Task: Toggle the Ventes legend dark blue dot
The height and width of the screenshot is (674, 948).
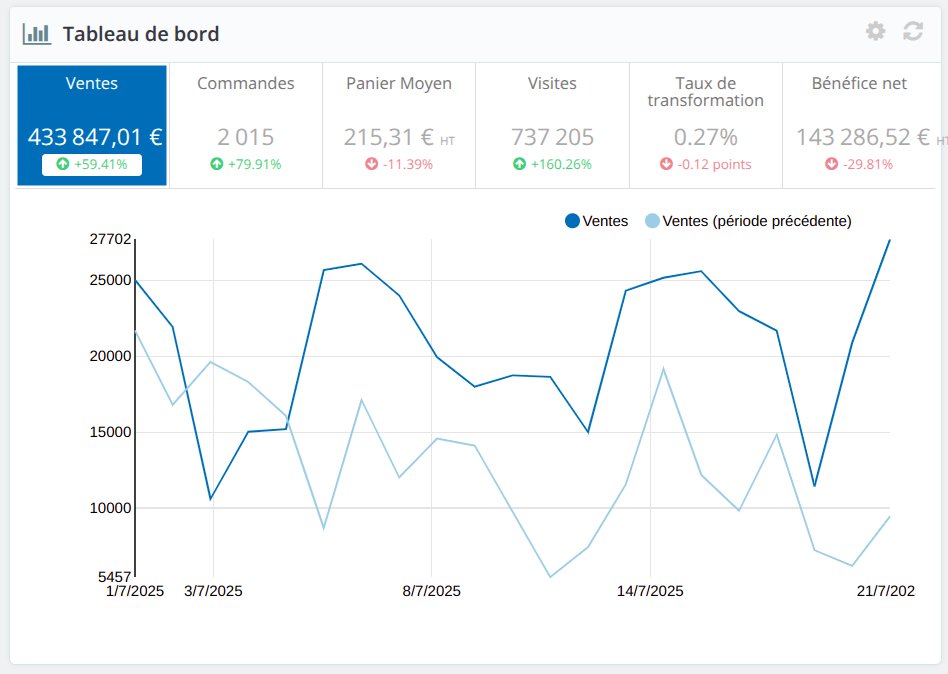Action: tap(572, 221)
